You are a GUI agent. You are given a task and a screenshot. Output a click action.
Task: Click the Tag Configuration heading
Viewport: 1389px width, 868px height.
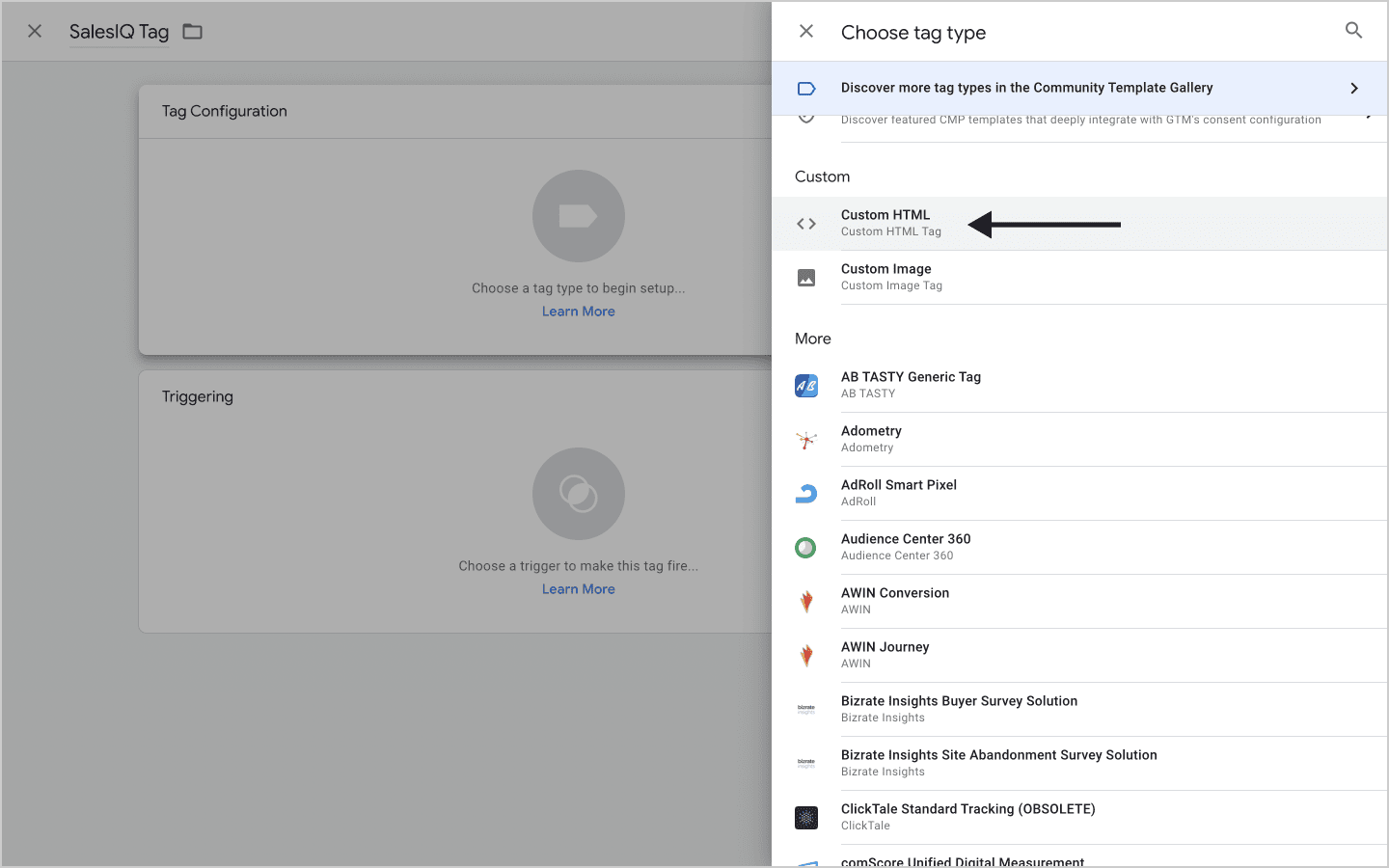[x=225, y=111]
